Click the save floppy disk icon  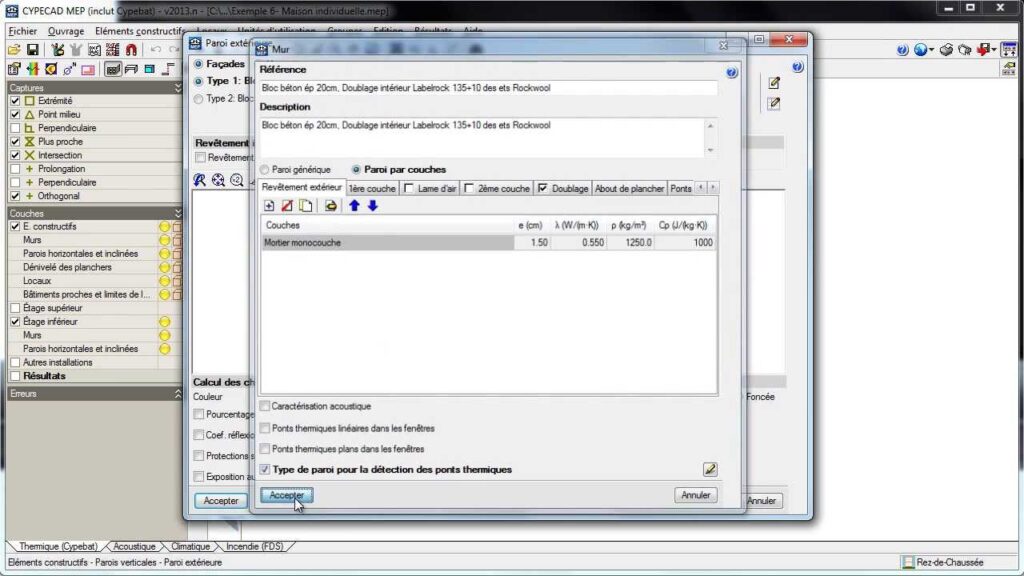click(x=32, y=50)
